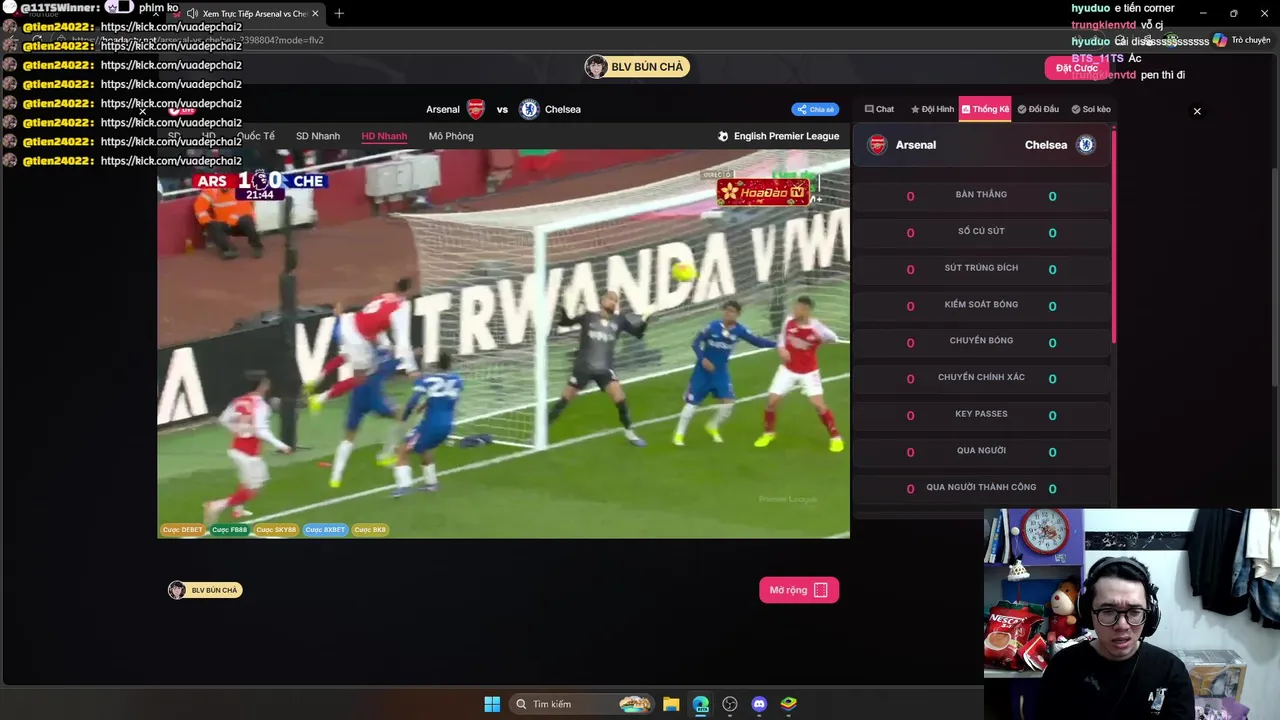Close the Xem Trực Tiếp Arsenal browser tab
1280x720 pixels.
pyautogui.click(x=316, y=14)
